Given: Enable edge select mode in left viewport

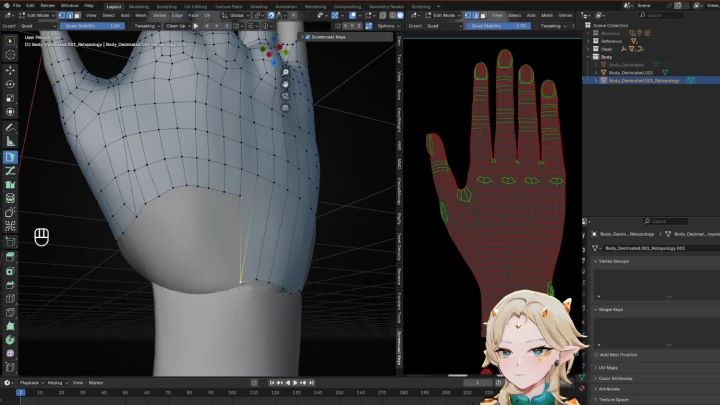Looking at the screenshot, I should click(x=69, y=15).
